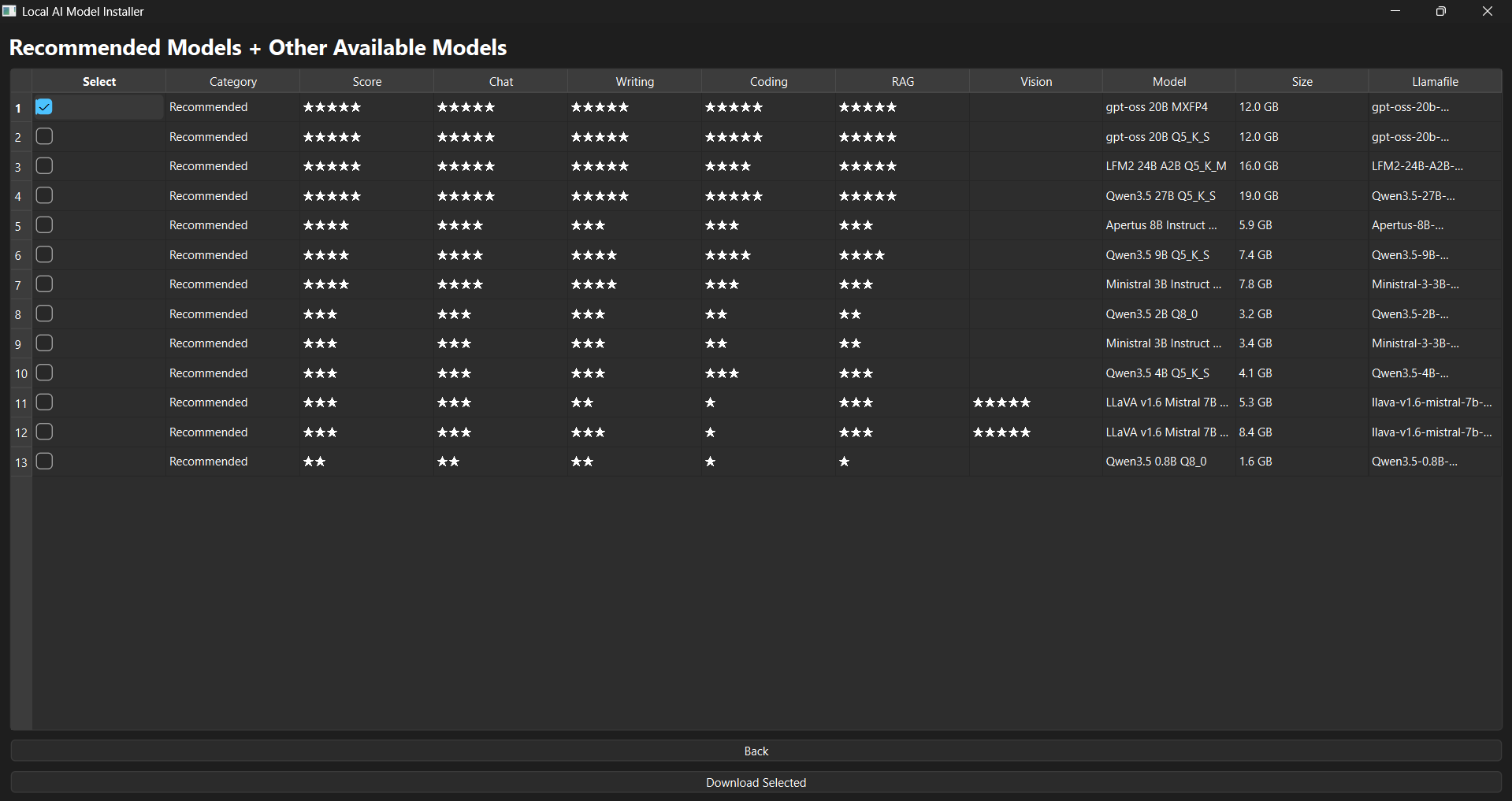Viewport: 1512px width, 801px height.
Task: Click the Apertus-8B-... llamafile cell
Action: [x=1436, y=225]
